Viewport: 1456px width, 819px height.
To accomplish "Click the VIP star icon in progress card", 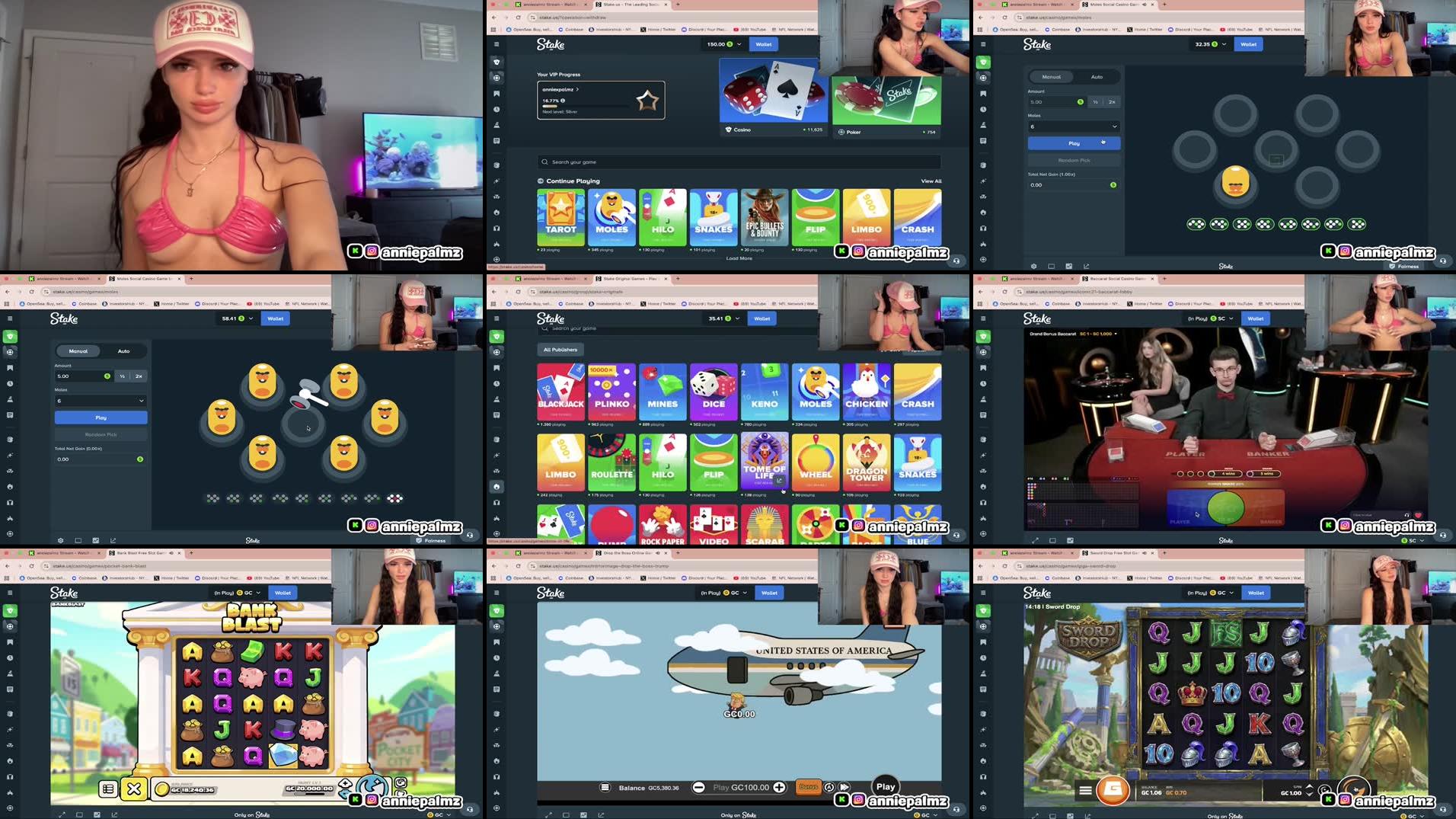I will pos(647,101).
